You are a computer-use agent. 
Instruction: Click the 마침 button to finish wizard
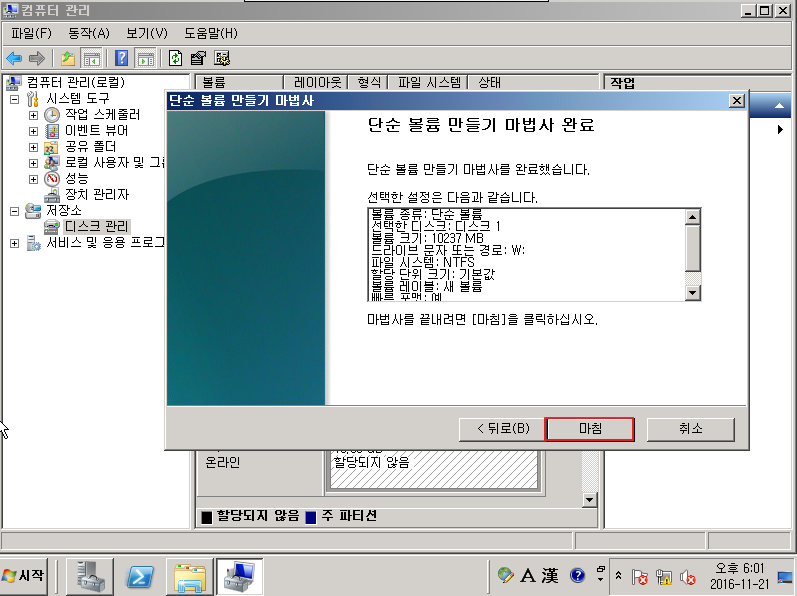click(x=590, y=429)
